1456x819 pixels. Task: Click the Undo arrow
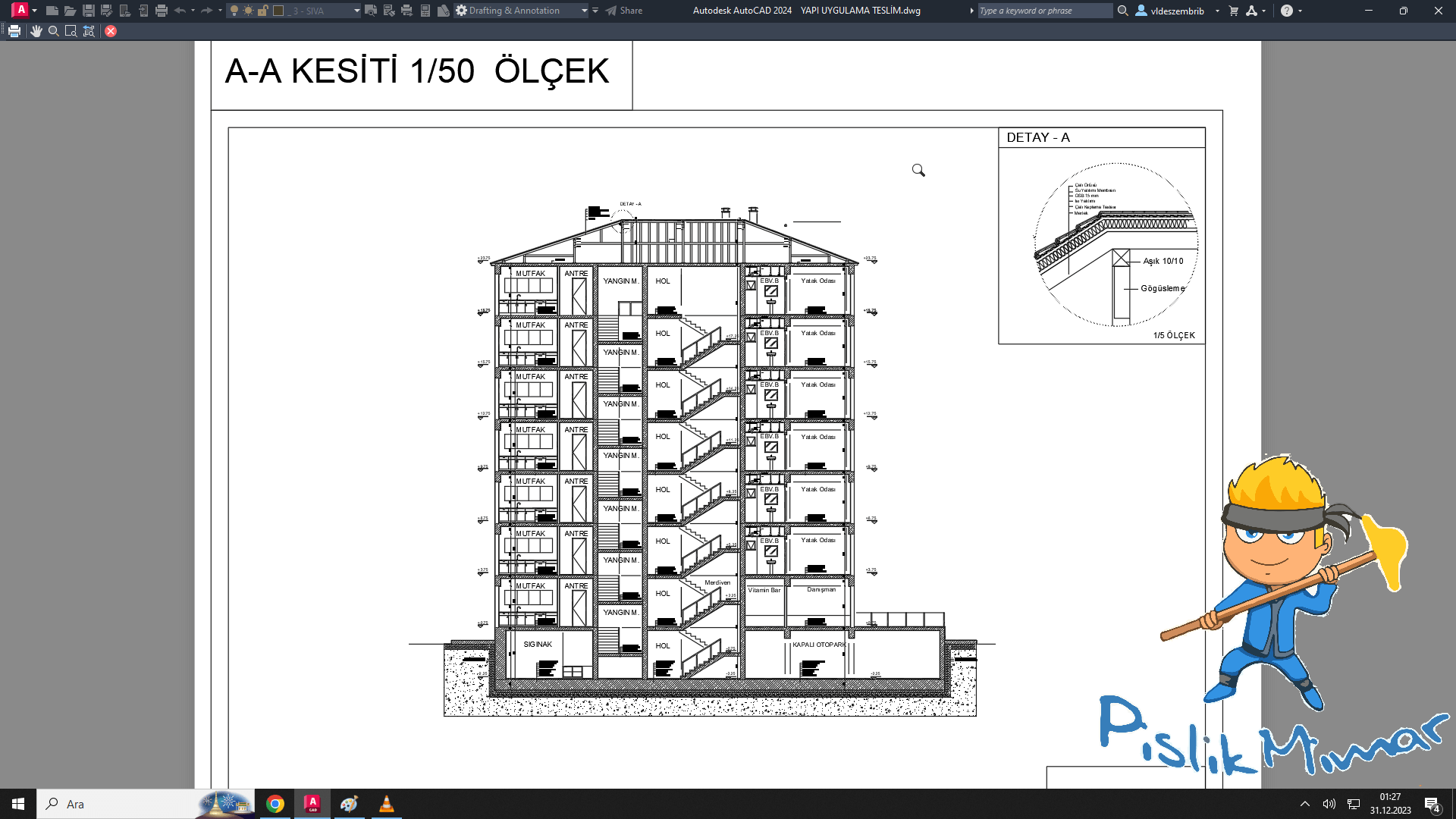[x=180, y=11]
